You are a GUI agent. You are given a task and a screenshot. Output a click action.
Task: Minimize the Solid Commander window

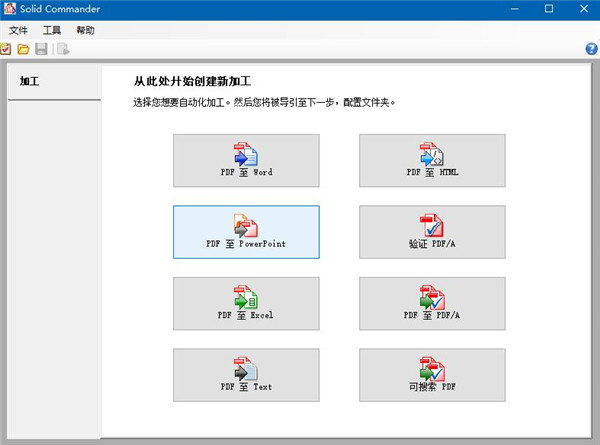coord(514,9)
